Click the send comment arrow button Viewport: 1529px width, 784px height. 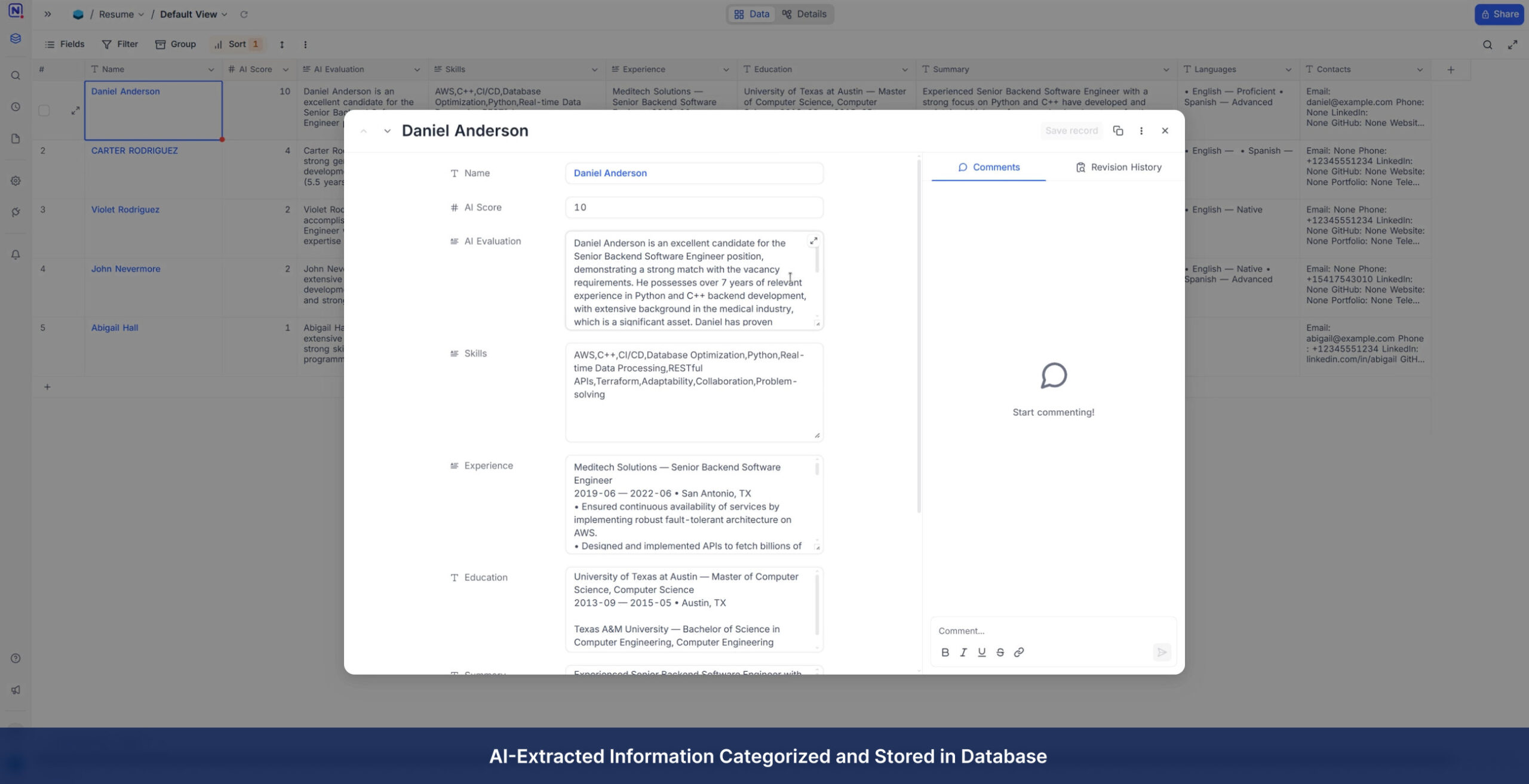pyautogui.click(x=1161, y=652)
